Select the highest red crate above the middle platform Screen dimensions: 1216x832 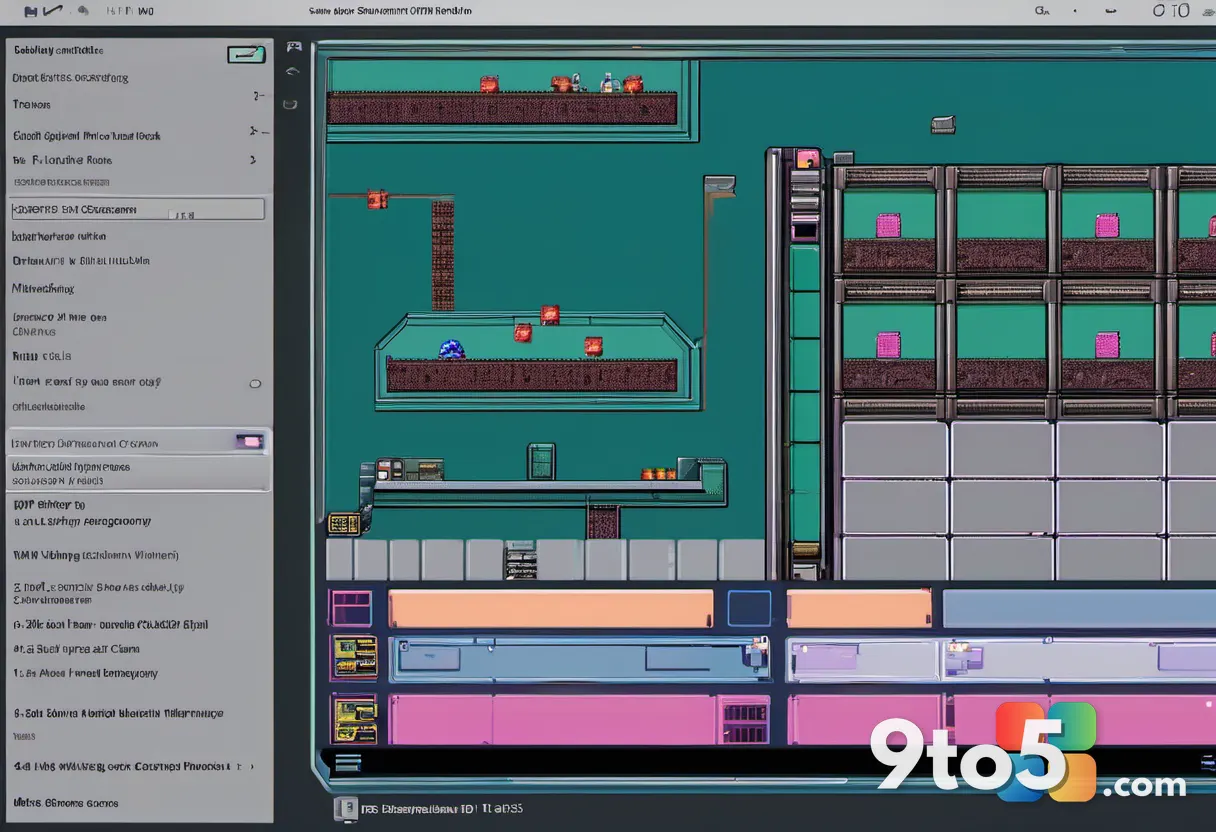(550, 315)
